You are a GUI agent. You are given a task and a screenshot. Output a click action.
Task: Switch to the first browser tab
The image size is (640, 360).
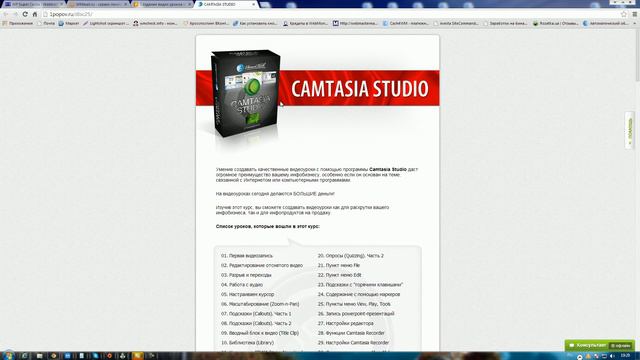33,4
